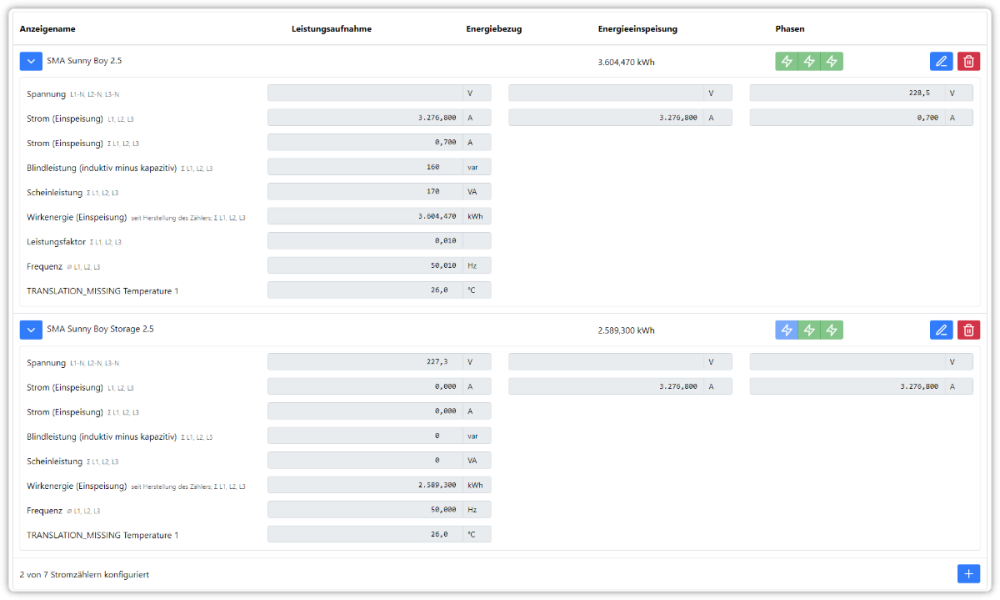Click the blue phase icon for Sunny Boy Storage
Screen dimensions: 1000x600
(x=787, y=330)
